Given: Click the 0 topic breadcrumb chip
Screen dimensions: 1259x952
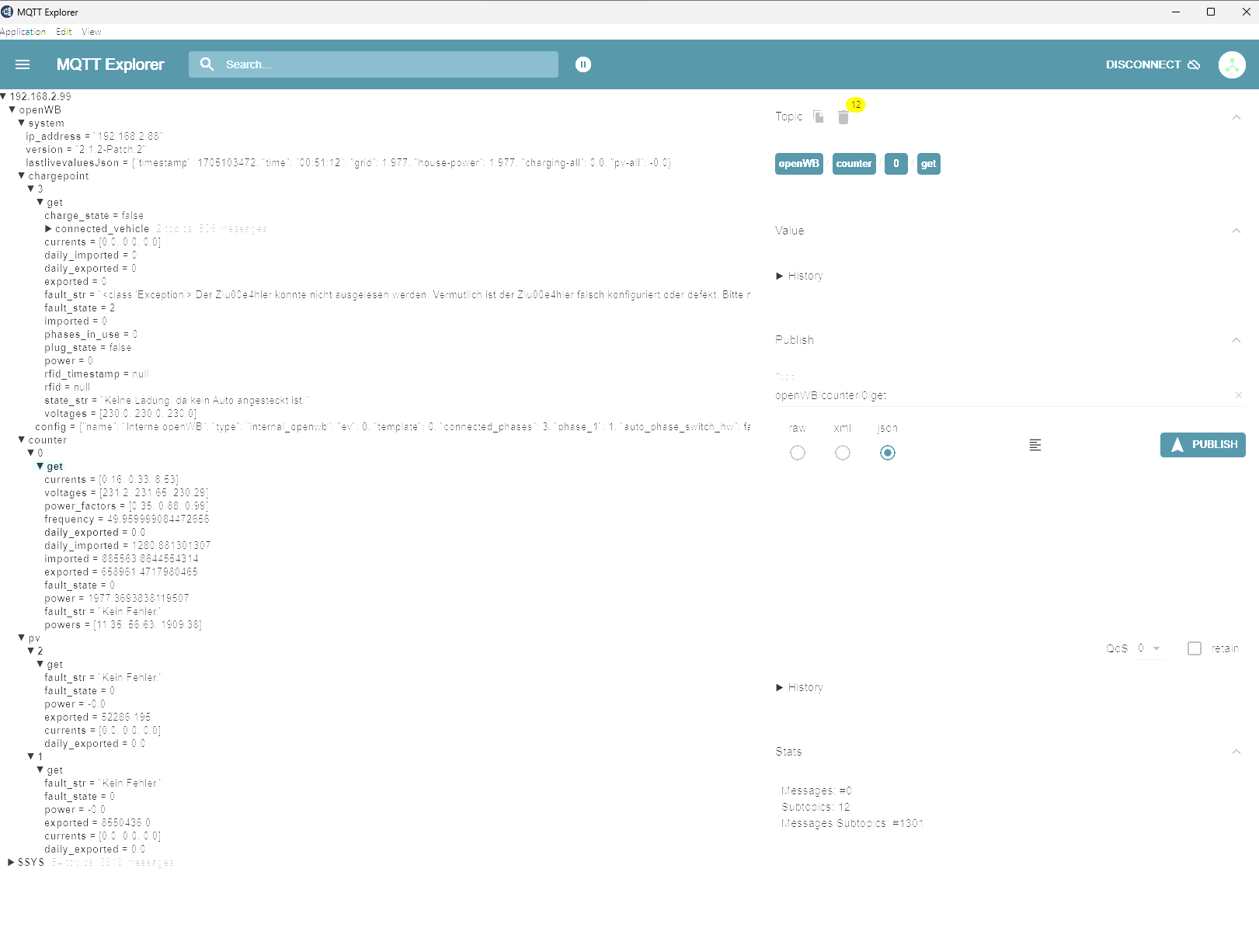Looking at the screenshot, I should [896, 164].
